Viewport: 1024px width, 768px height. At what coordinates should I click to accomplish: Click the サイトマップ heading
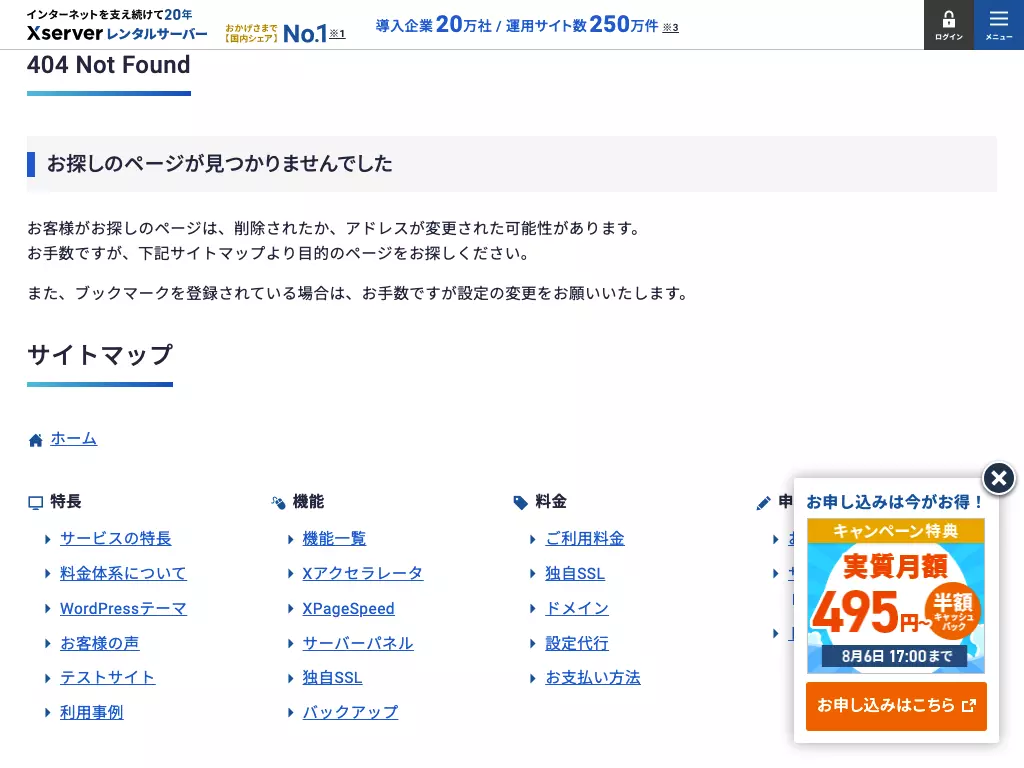pos(100,355)
